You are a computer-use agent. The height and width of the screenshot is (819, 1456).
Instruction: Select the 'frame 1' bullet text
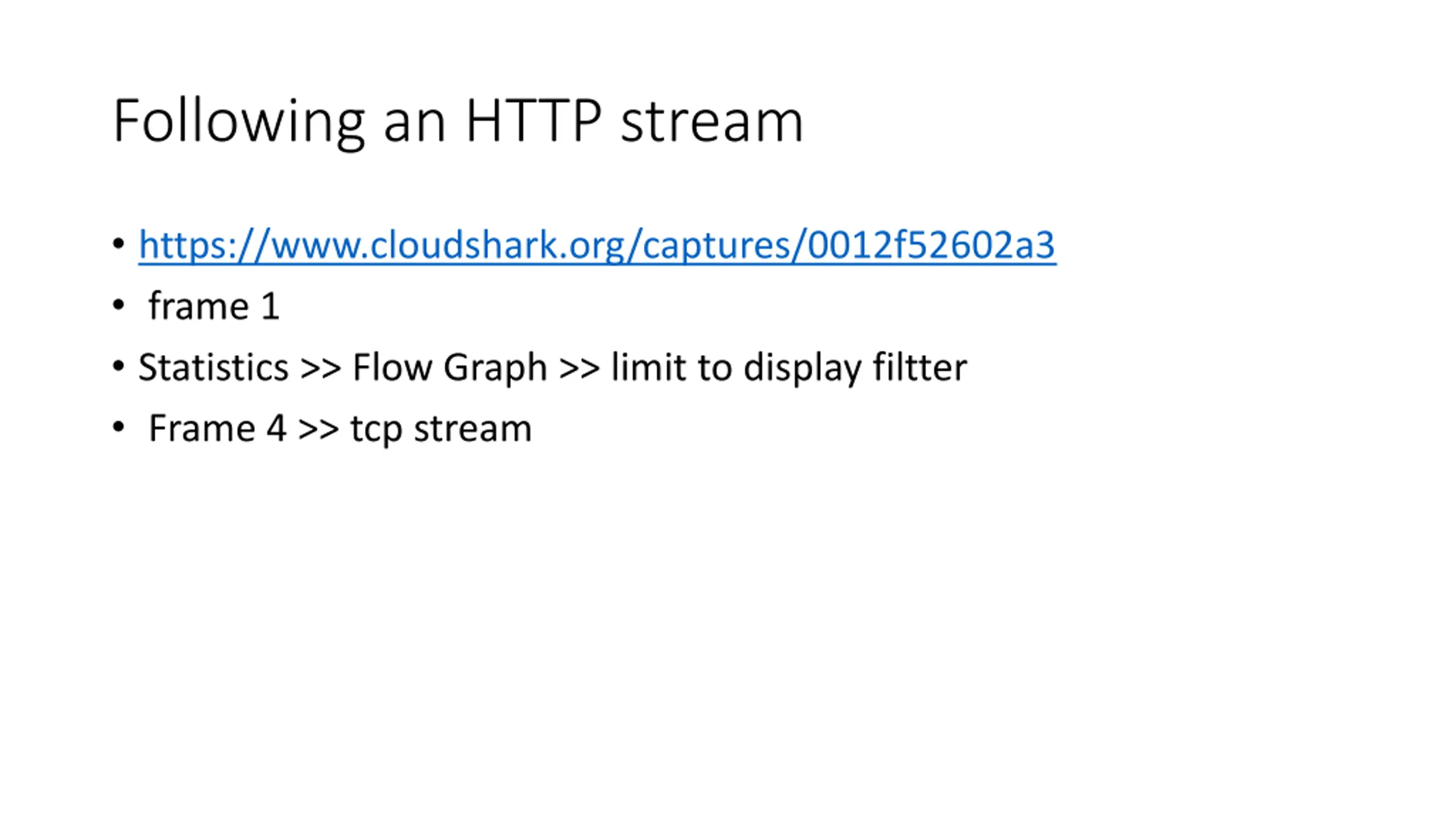coord(214,306)
